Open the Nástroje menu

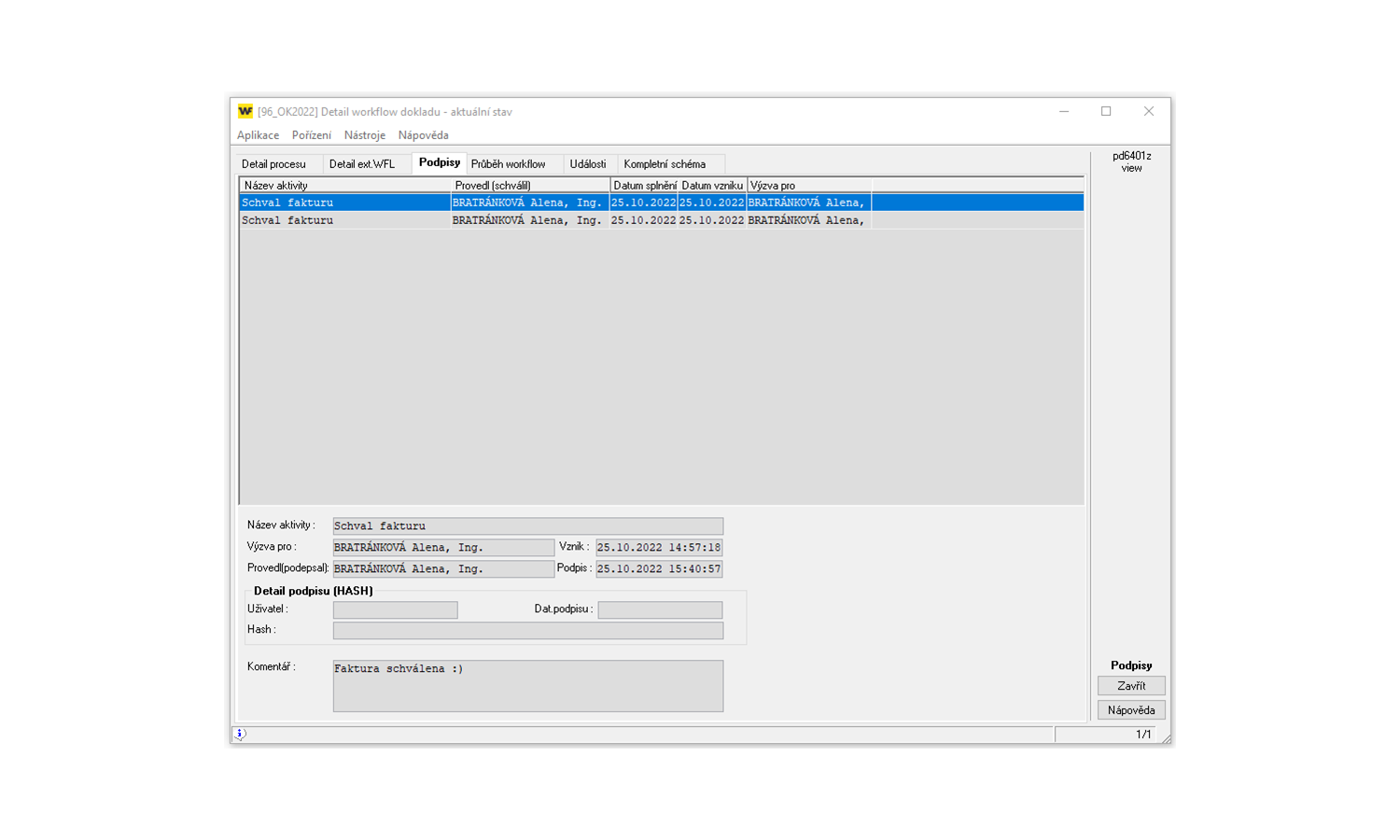click(x=364, y=135)
